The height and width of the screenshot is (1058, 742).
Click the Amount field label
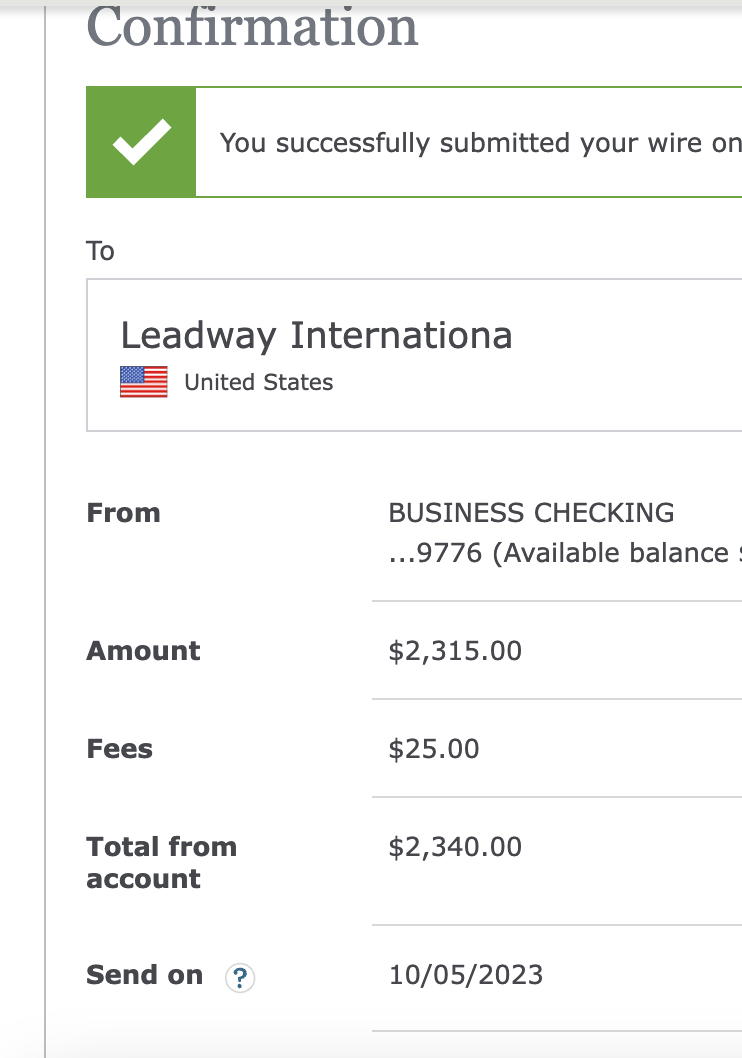pos(144,651)
